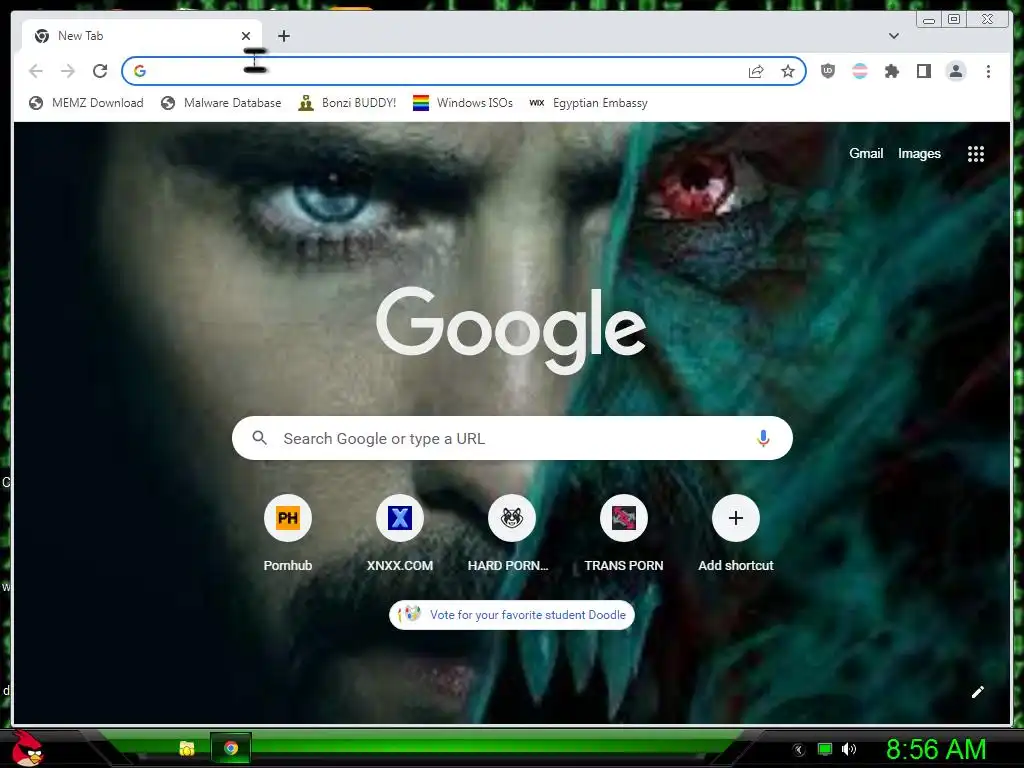1024x768 pixels.
Task: Bookmark this tab with the star icon
Action: click(x=788, y=71)
